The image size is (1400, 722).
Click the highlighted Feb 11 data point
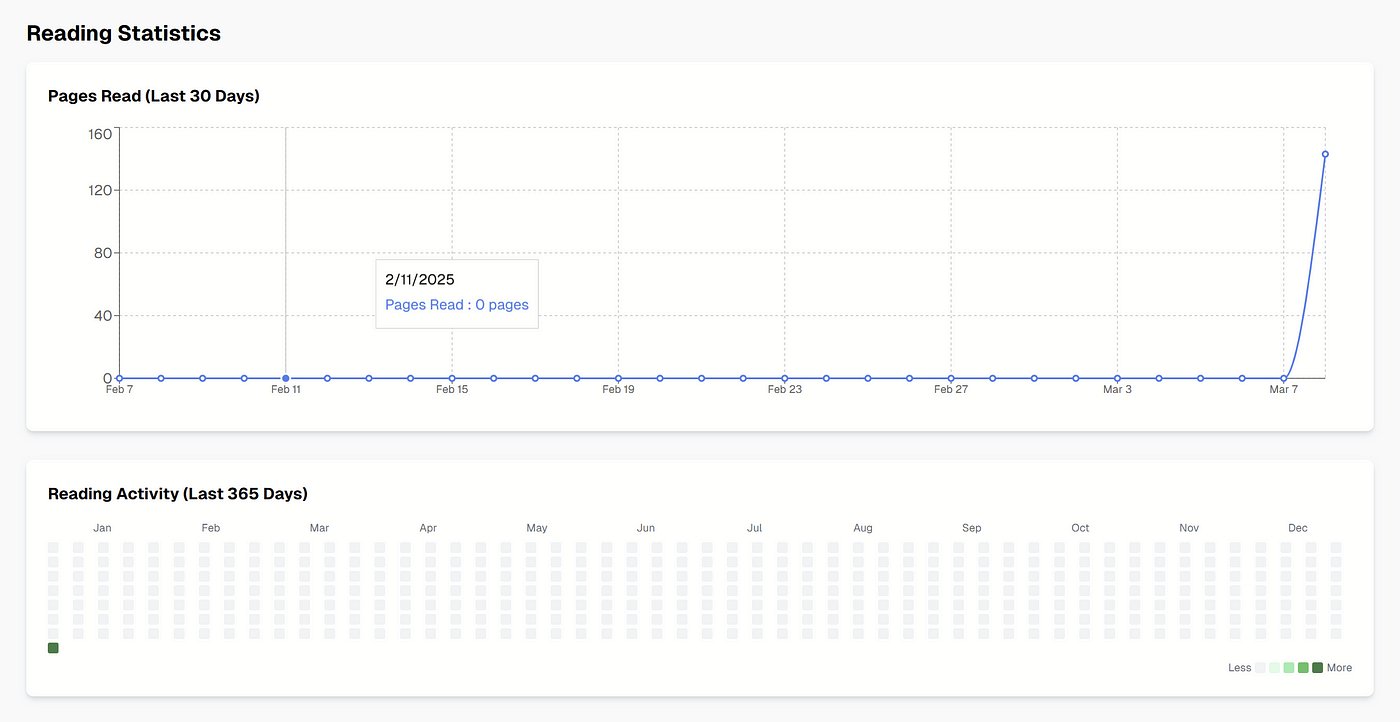pos(286,378)
